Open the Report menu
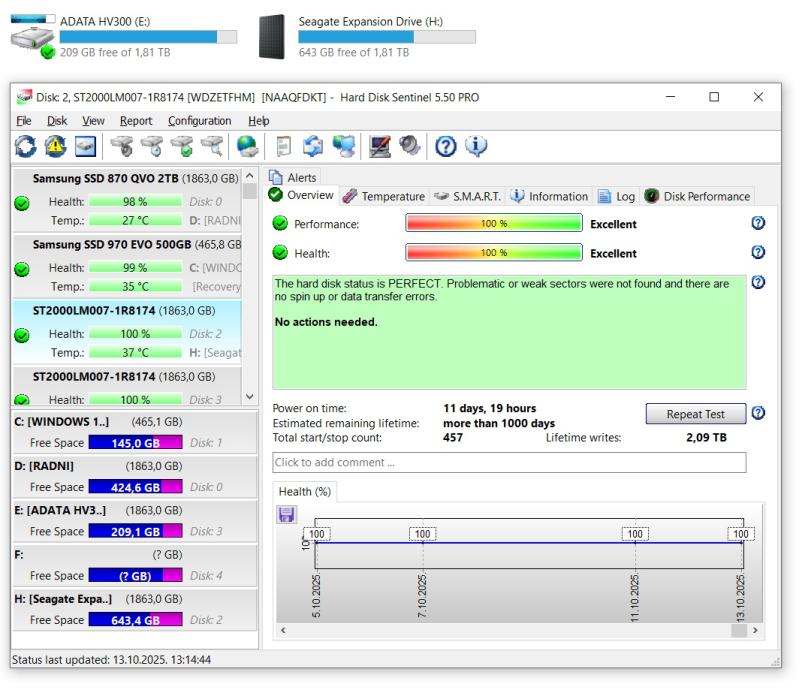This screenshot has width=802, height=690. (136, 121)
